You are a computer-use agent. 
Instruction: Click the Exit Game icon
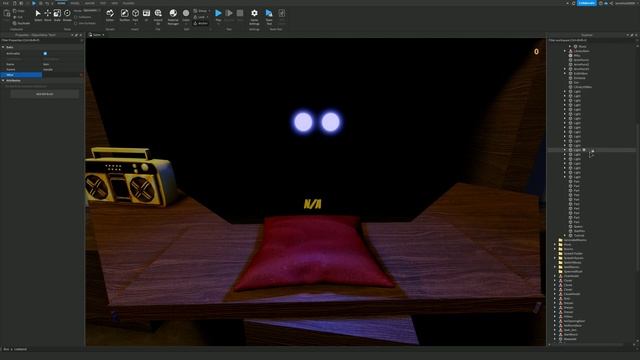282,13
